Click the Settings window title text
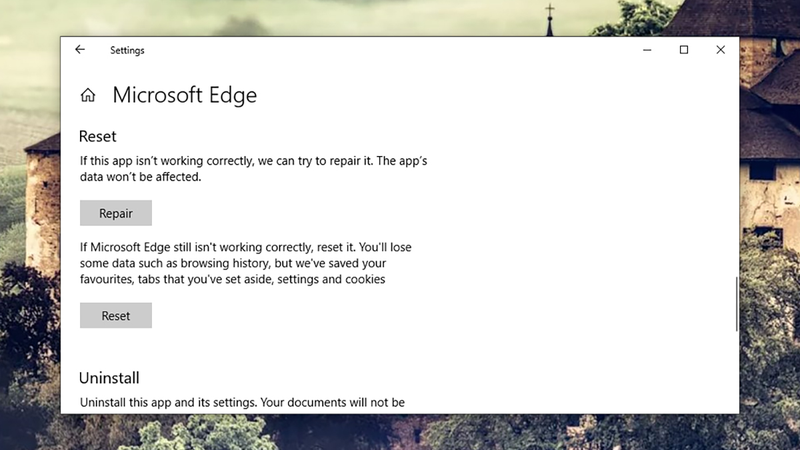Screen dimensions: 800x450 click(127, 50)
